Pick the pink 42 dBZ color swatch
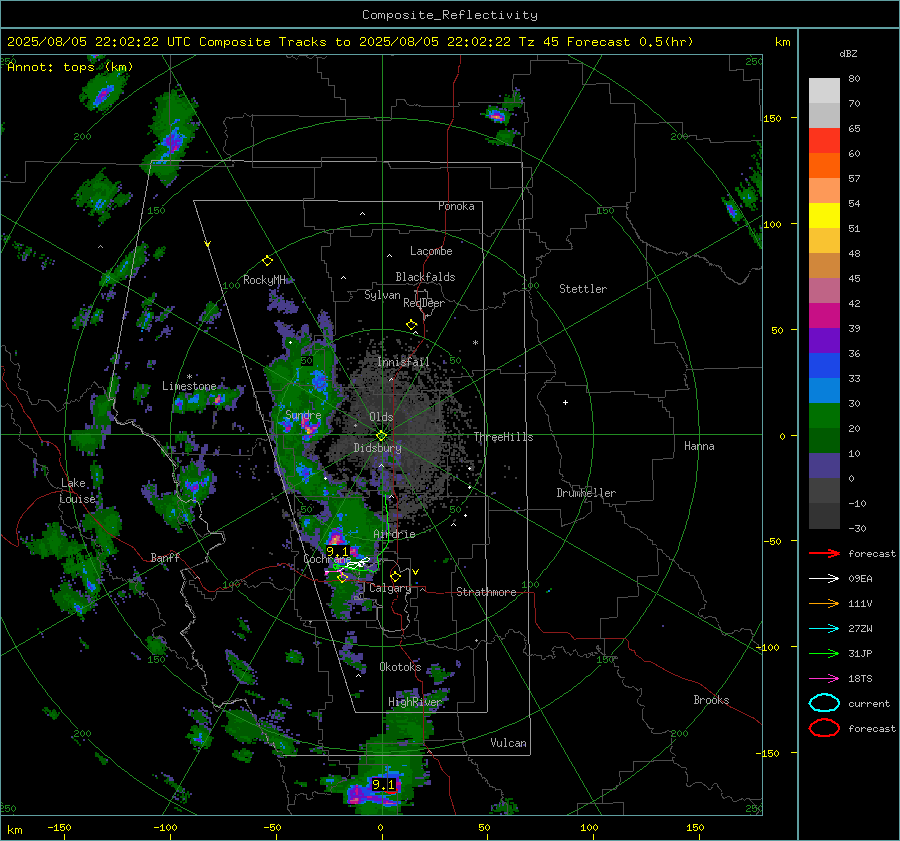This screenshot has height=841, width=900. click(x=824, y=290)
